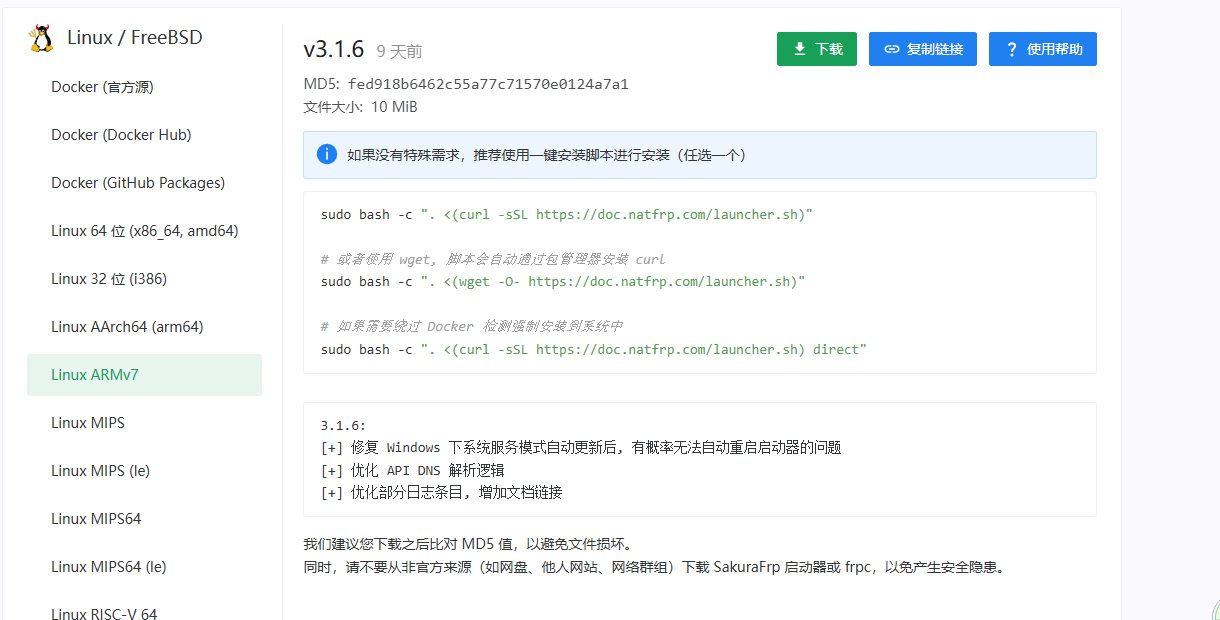Open the Linux MIPS64 download page
Screen dimensions: 1220x620
[96, 519]
